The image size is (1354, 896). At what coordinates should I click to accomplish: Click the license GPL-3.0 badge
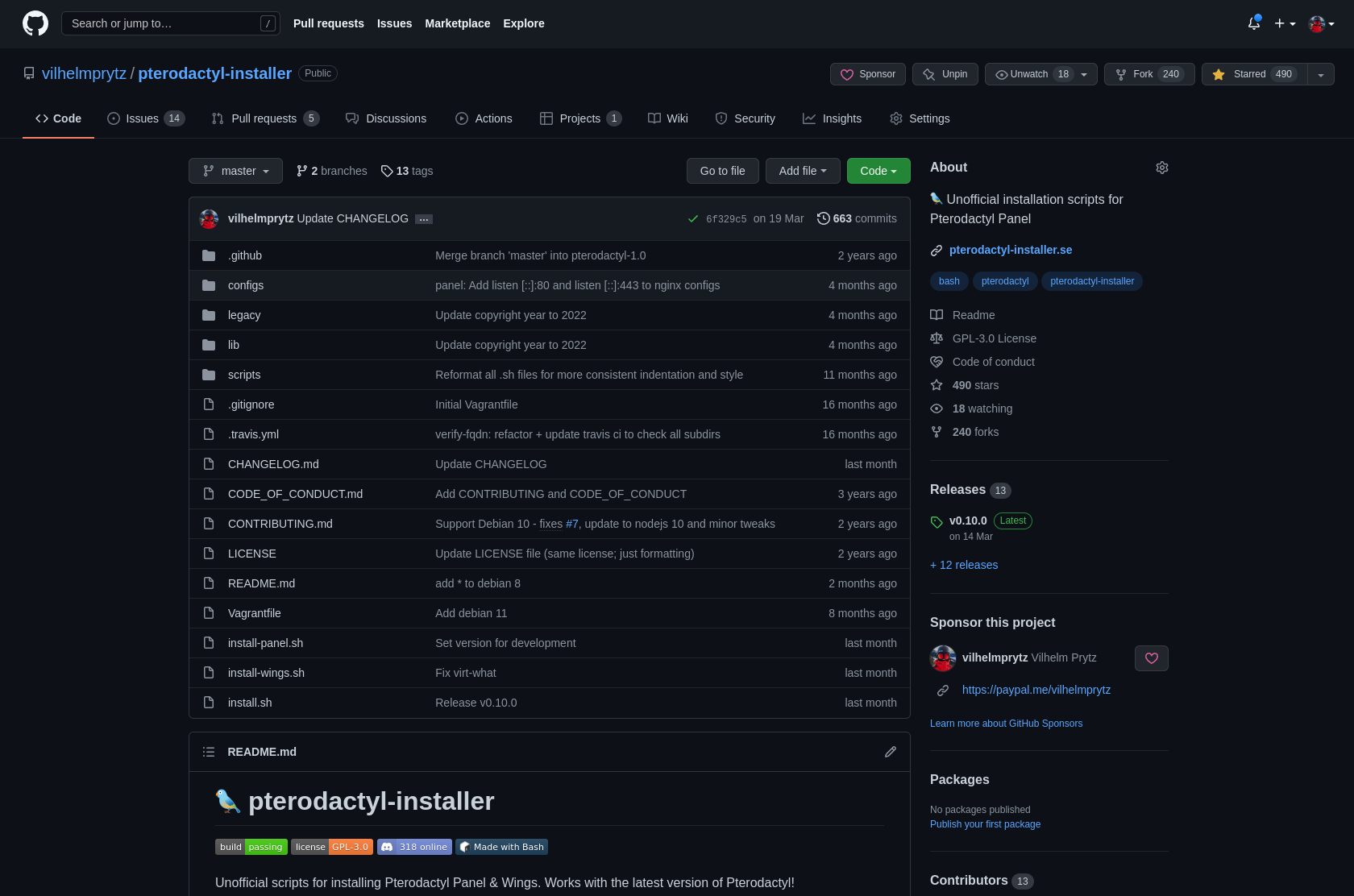click(332, 847)
